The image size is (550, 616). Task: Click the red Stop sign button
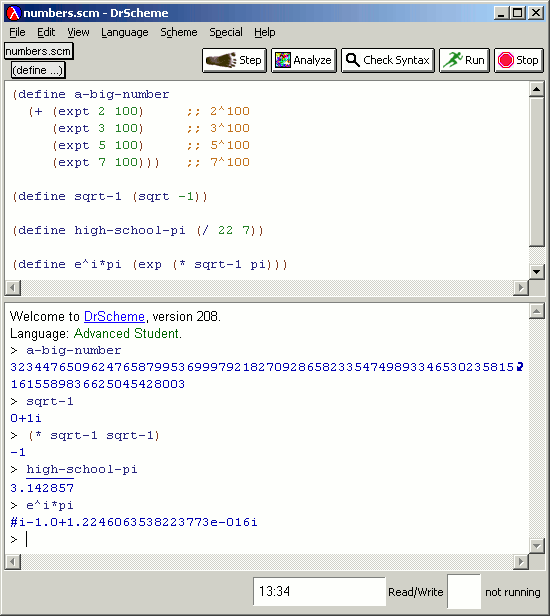(519, 60)
